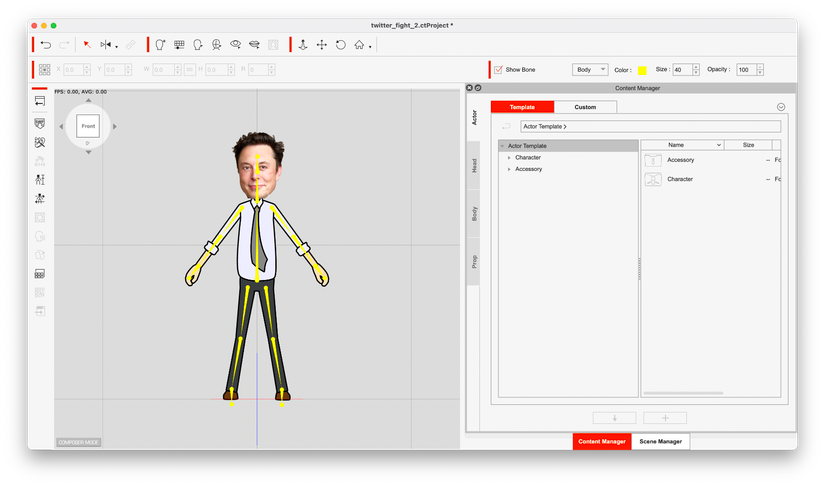Viewport: 825px width, 486px height.
Task: Rotate view right with navigator right arrow
Action: [115, 126]
